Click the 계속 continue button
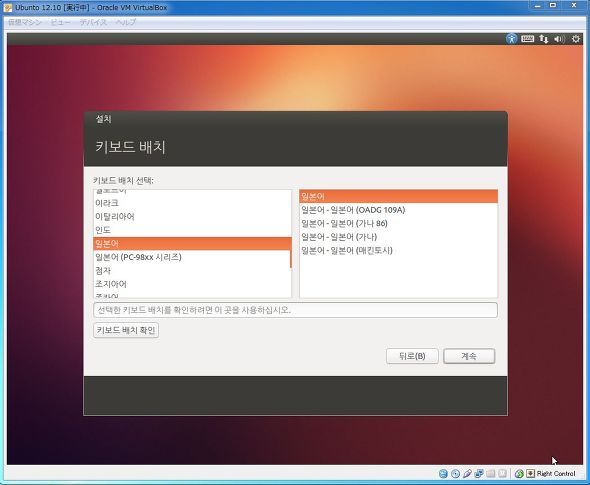 [469, 356]
